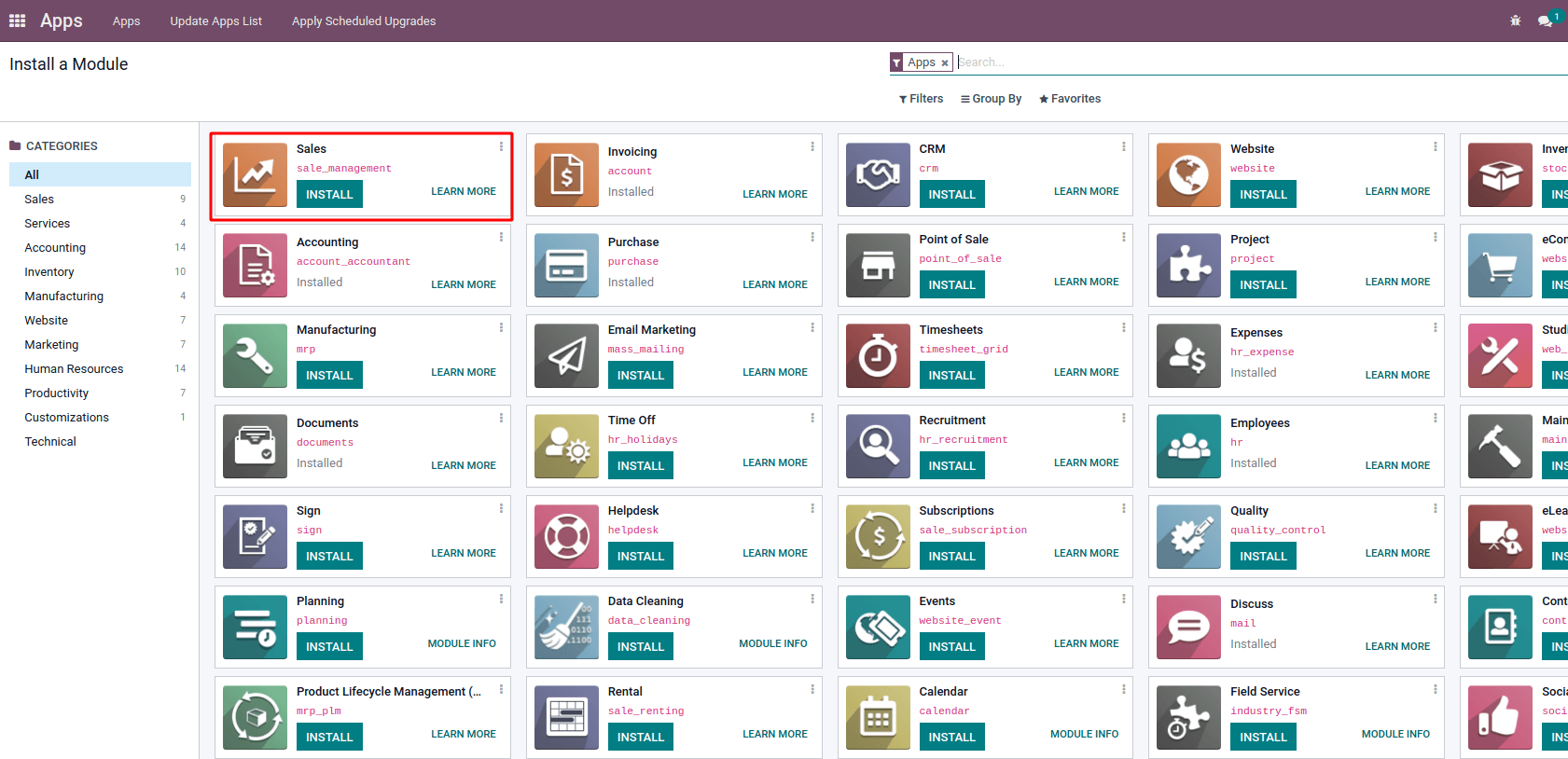Viewport: 1568px width, 759px height.
Task: Open Learn More for Quality
Action: coord(1397,553)
